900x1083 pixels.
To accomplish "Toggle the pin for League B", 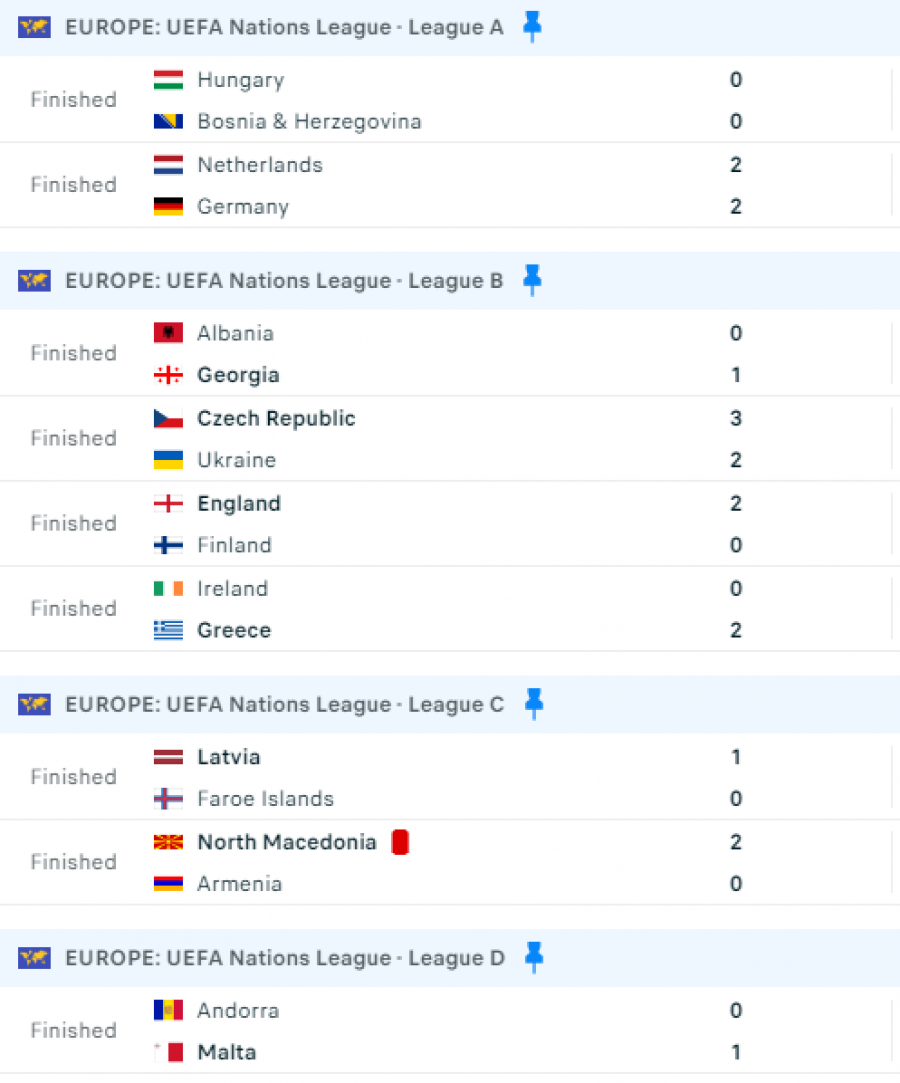I will (532, 280).
